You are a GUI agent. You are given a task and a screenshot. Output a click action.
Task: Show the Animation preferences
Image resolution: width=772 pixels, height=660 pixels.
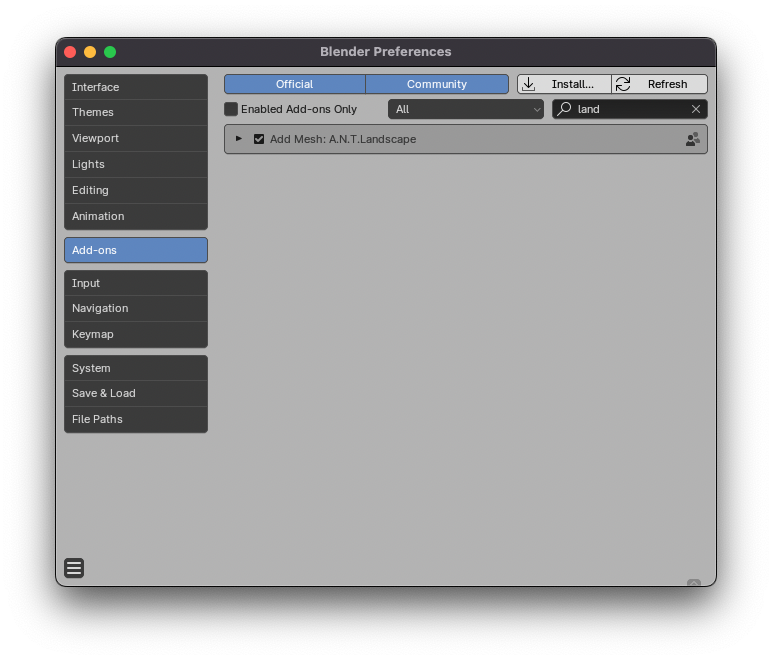point(136,217)
